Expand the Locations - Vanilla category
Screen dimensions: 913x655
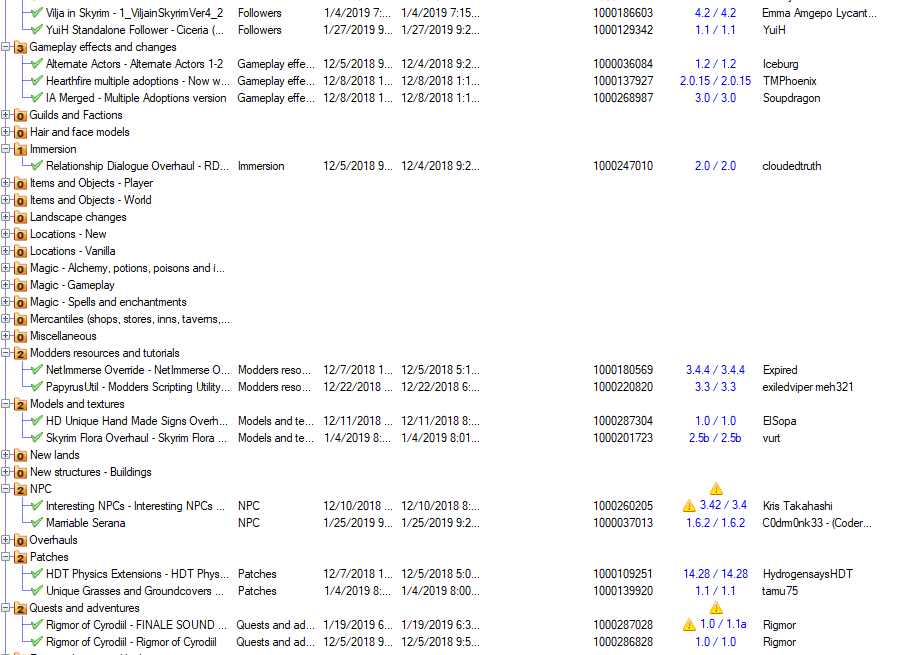pyautogui.click(x=5, y=251)
